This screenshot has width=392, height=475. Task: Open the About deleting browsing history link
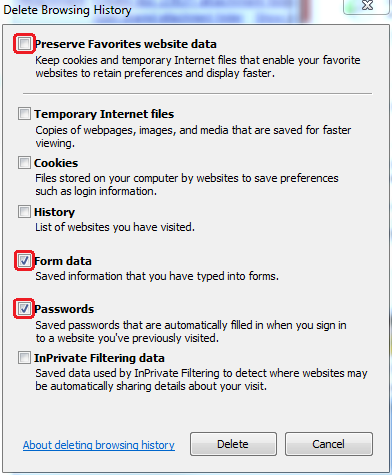pyautogui.click(x=99, y=445)
